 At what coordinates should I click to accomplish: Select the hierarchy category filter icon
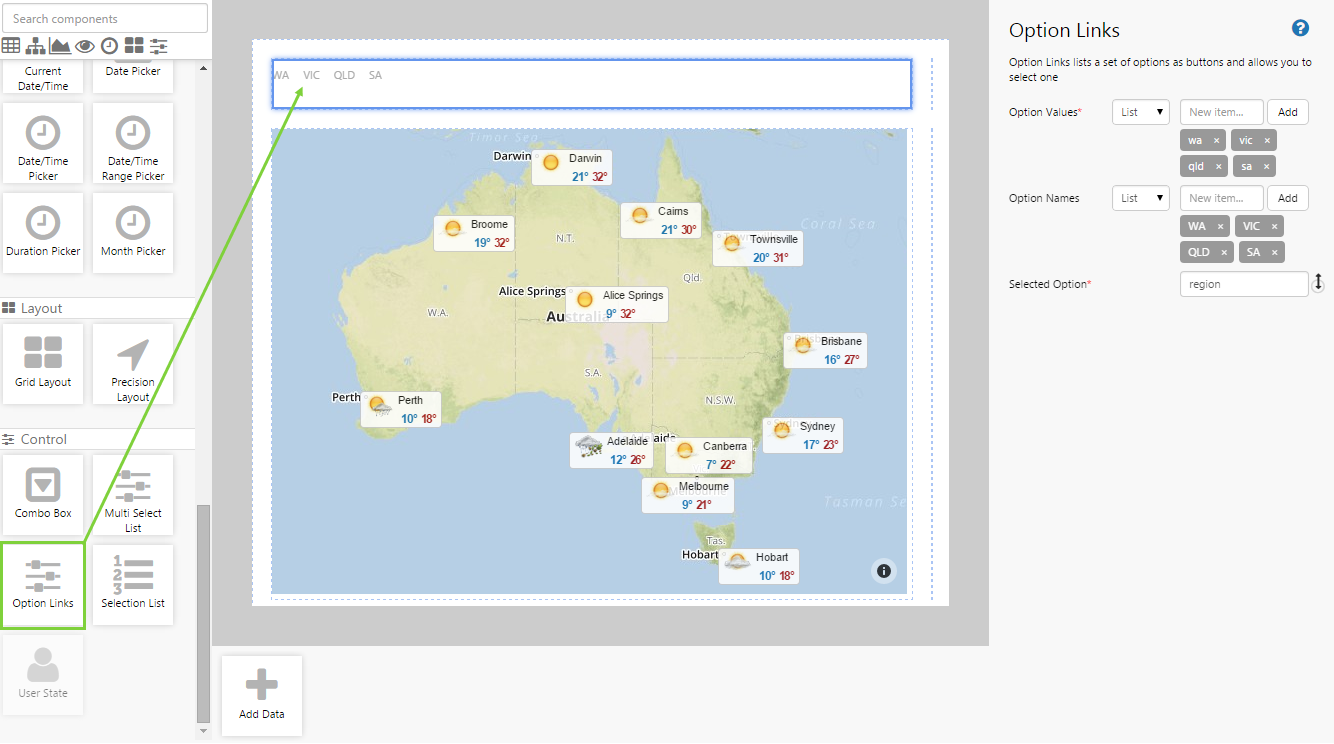click(x=35, y=46)
